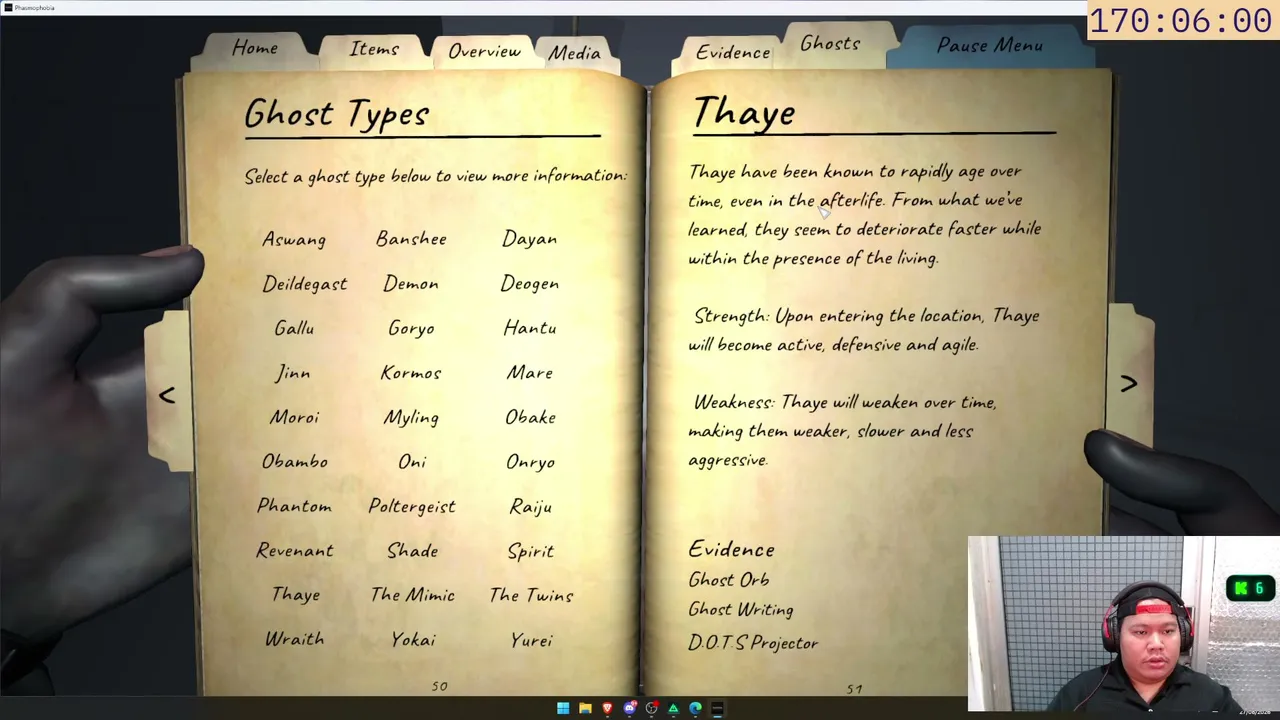Open the Dayan ghost entry
1280x720 pixels.
pos(530,240)
